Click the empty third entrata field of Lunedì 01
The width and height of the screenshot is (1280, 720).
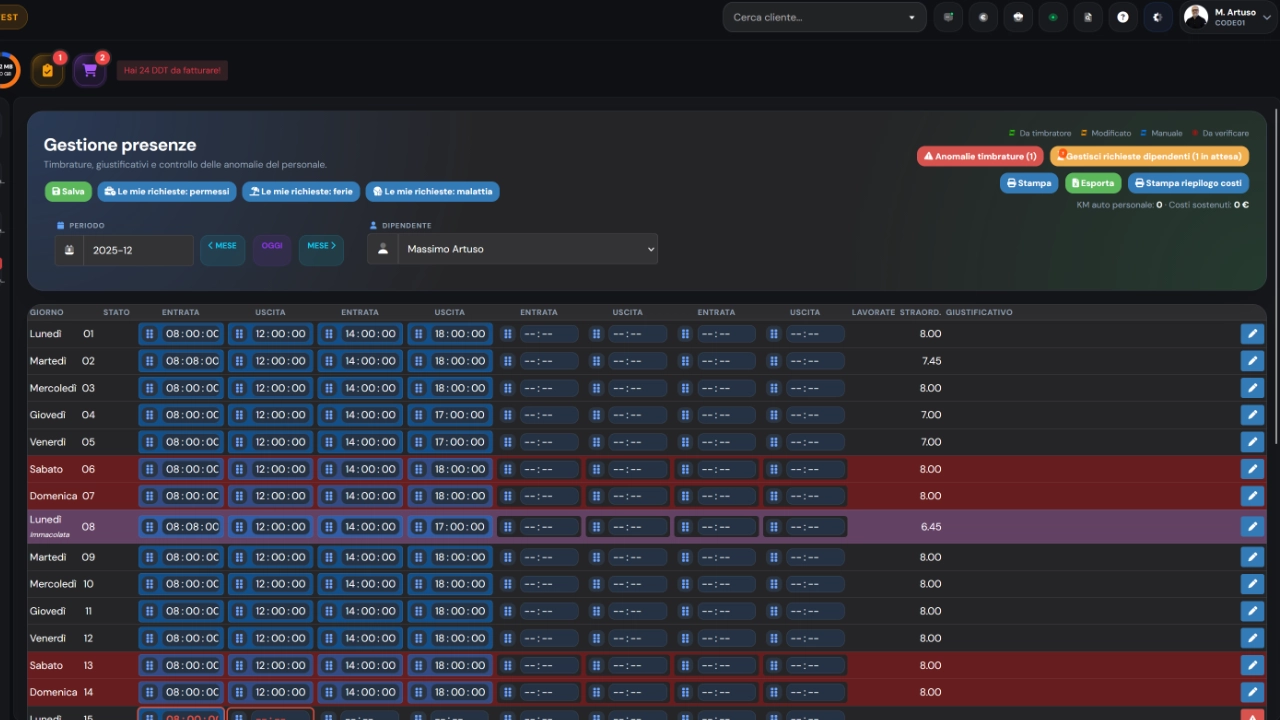(548, 334)
